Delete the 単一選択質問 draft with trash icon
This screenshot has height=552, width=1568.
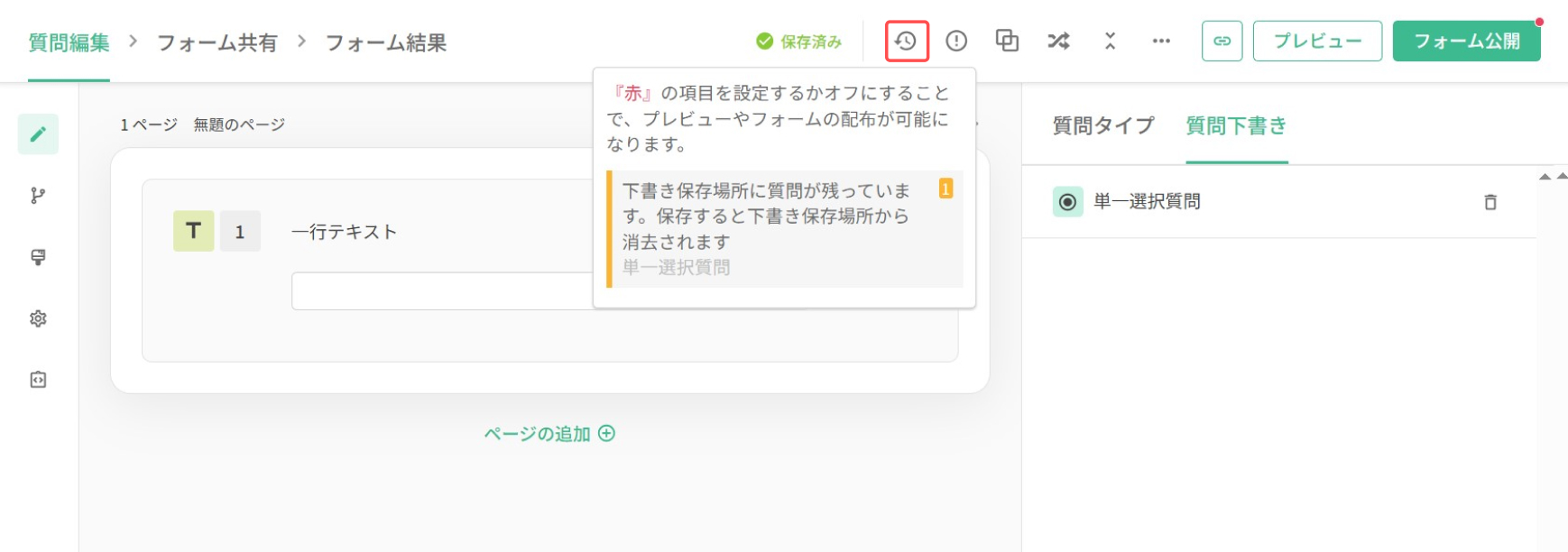(x=1490, y=202)
